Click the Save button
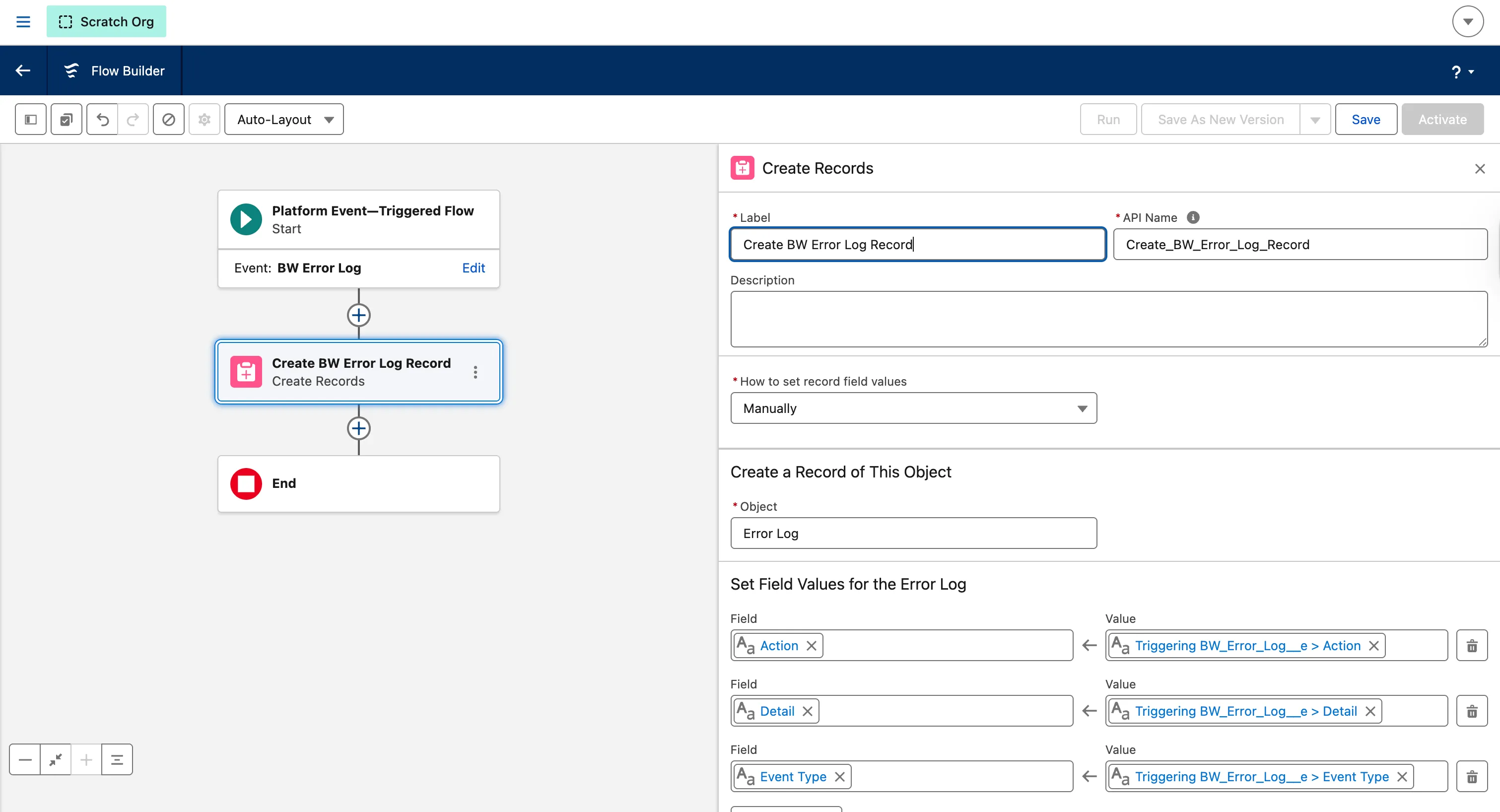The width and height of the screenshot is (1500, 812). pyautogui.click(x=1365, y=119)
